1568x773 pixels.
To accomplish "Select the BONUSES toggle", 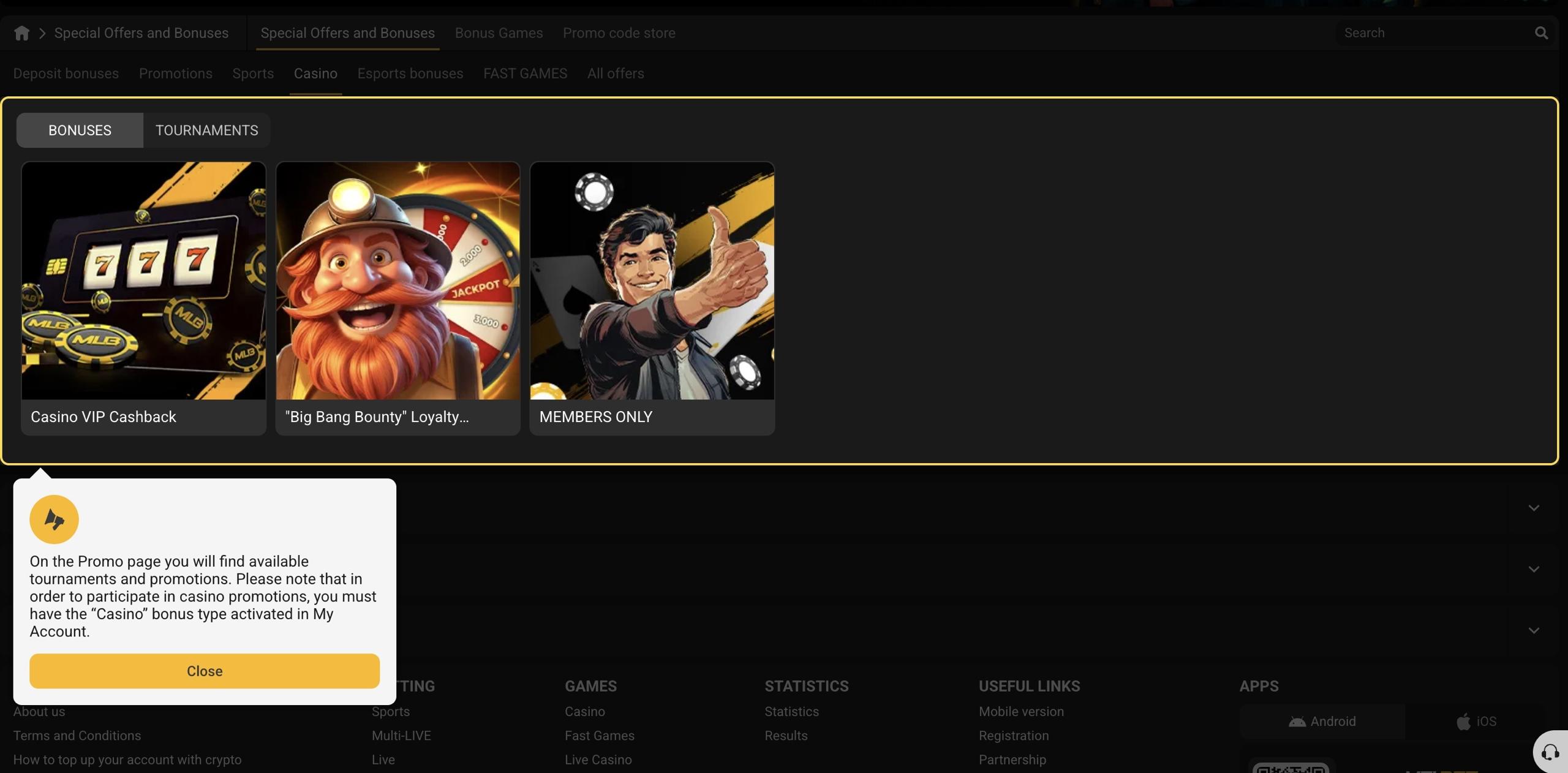I will point(80,130).
